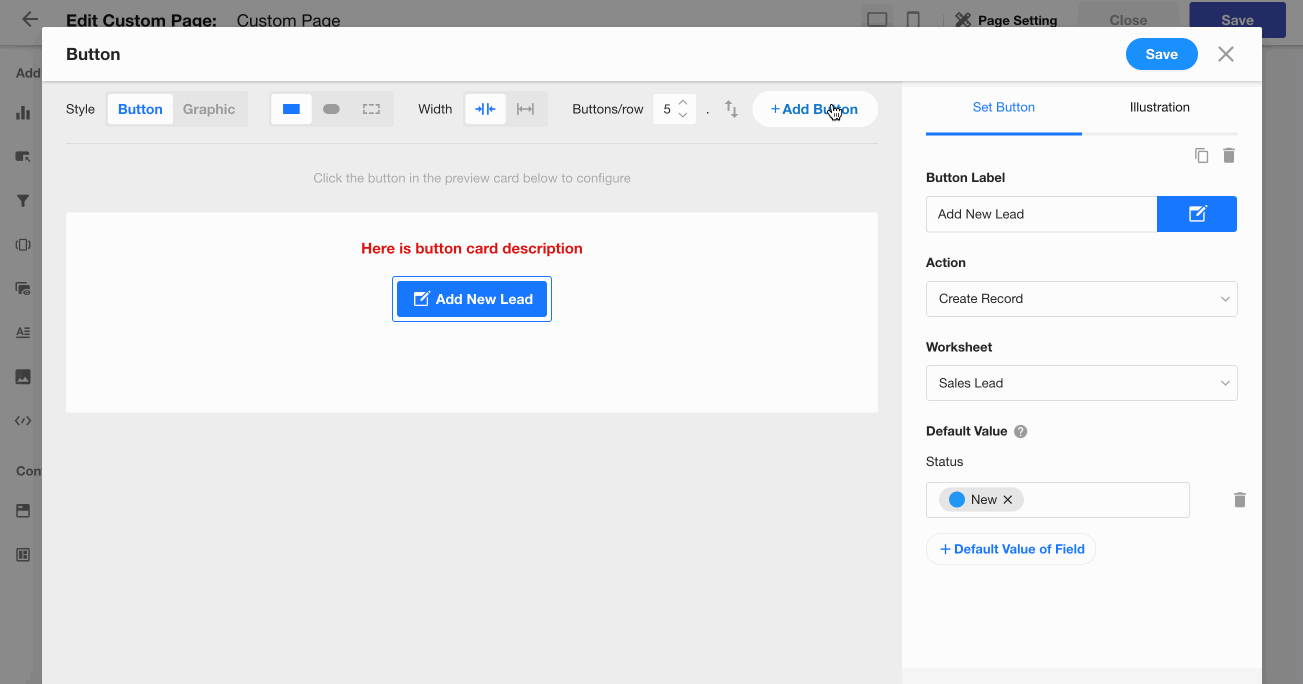Image resolution: width=1303 pixels, height=684 pixels.
Task: Click the copy button icon
Action: coord(1201,156)
